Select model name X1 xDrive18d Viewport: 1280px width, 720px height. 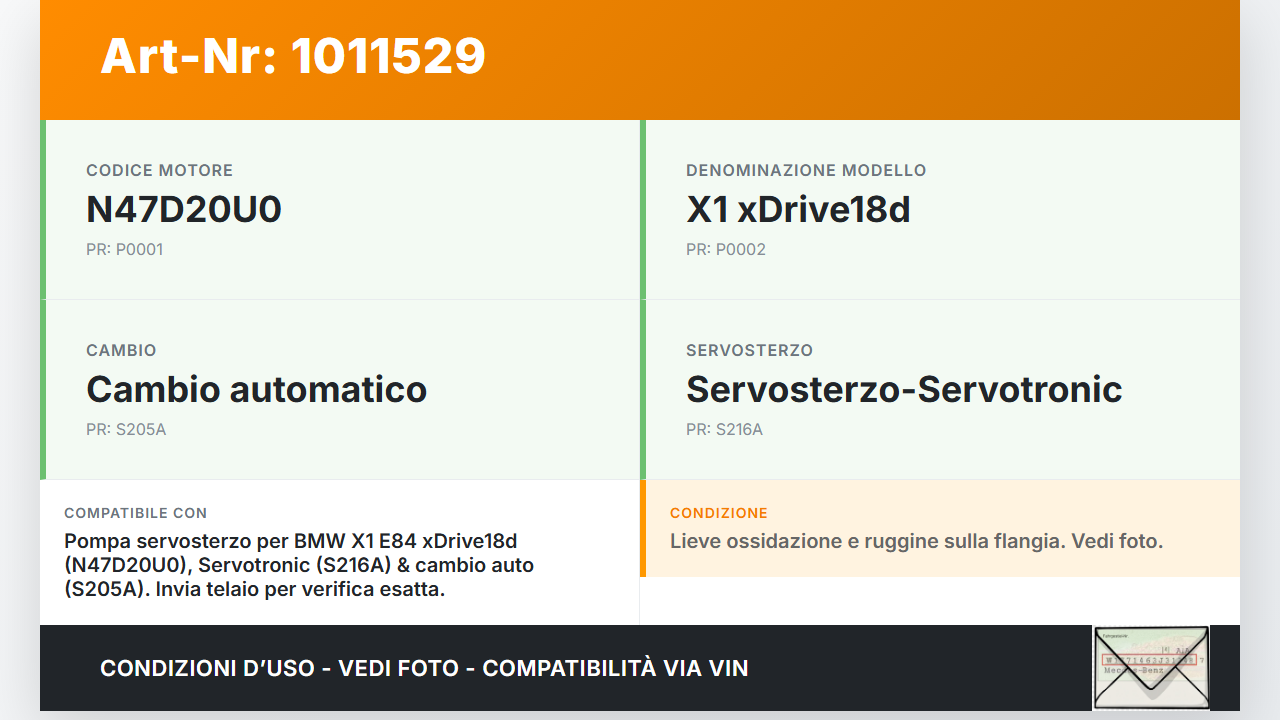click(798, 209)
